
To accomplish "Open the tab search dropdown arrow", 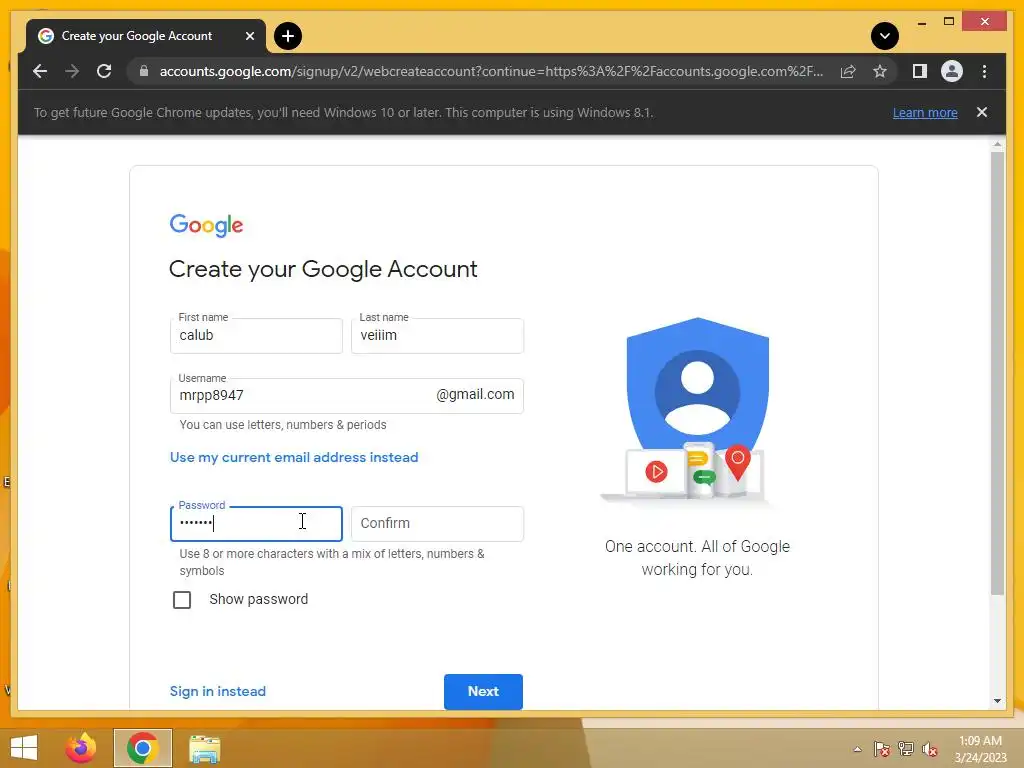I will (885, 36).
